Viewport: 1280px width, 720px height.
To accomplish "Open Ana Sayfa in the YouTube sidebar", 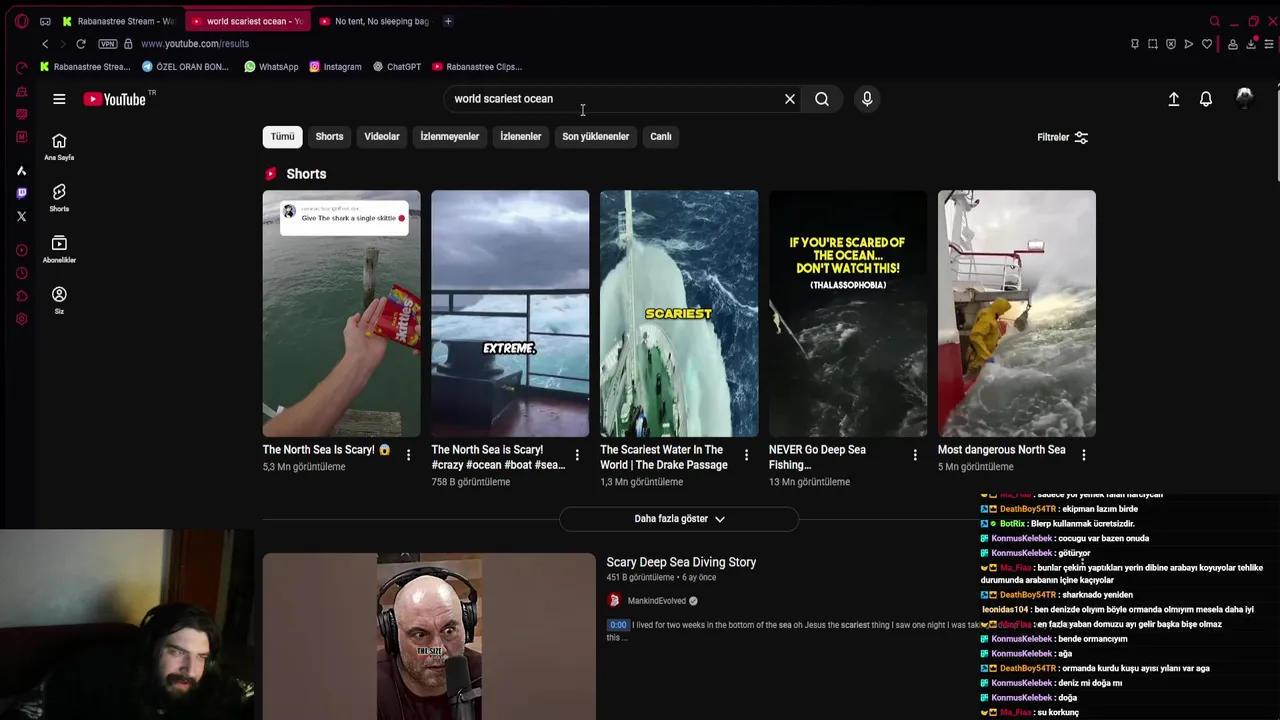I will (59, 147).
